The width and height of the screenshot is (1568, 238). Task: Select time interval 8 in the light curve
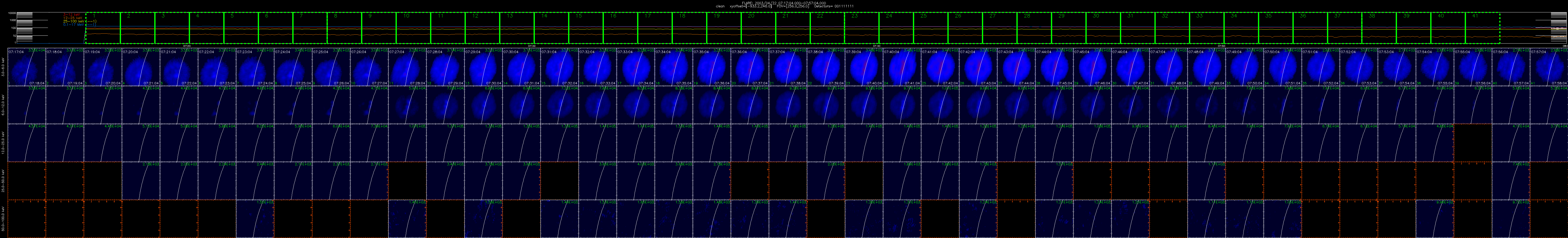pyautogui.click(x=345, y=28)
